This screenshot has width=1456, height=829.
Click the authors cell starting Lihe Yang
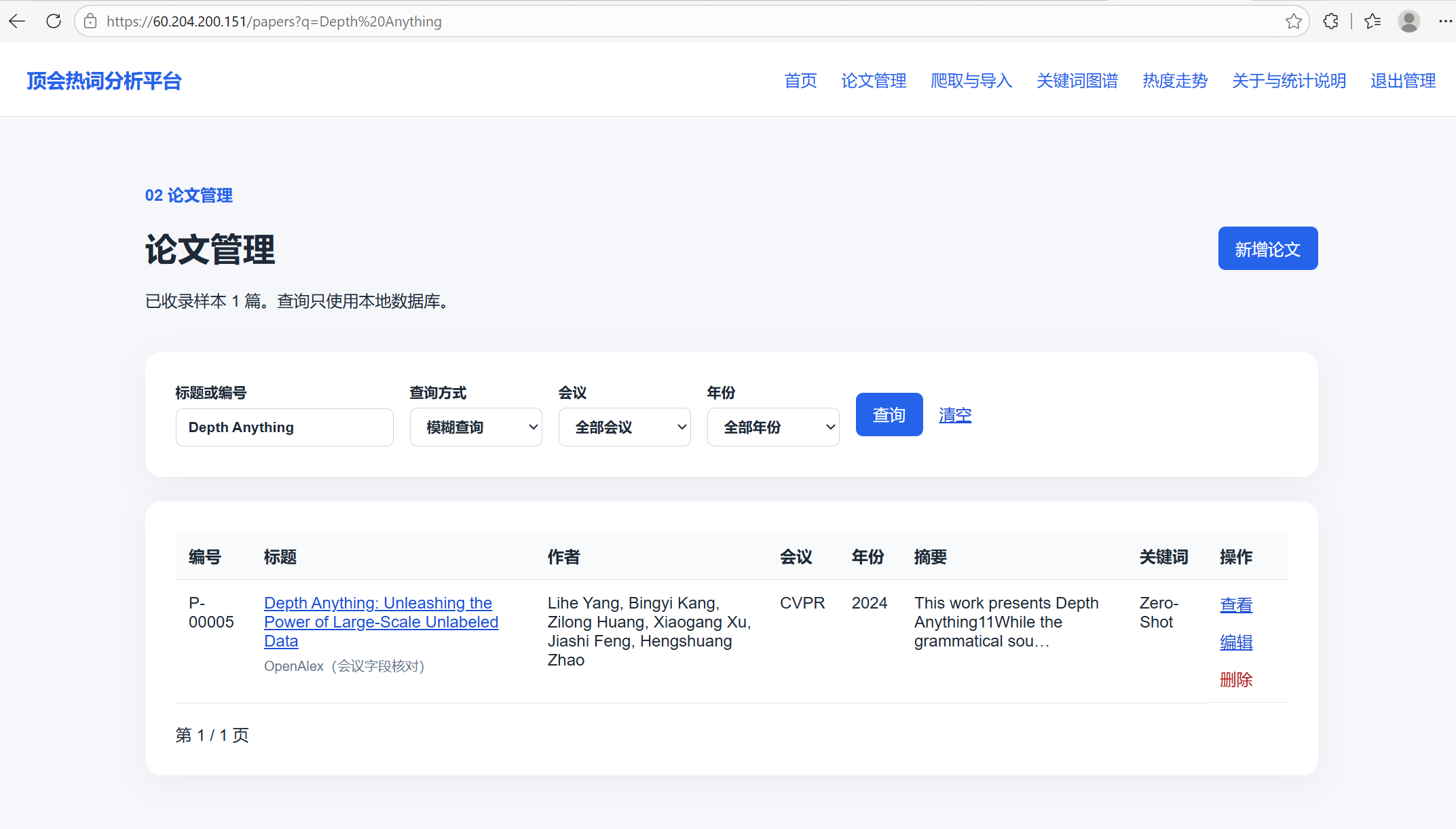[x=649, y=631]
